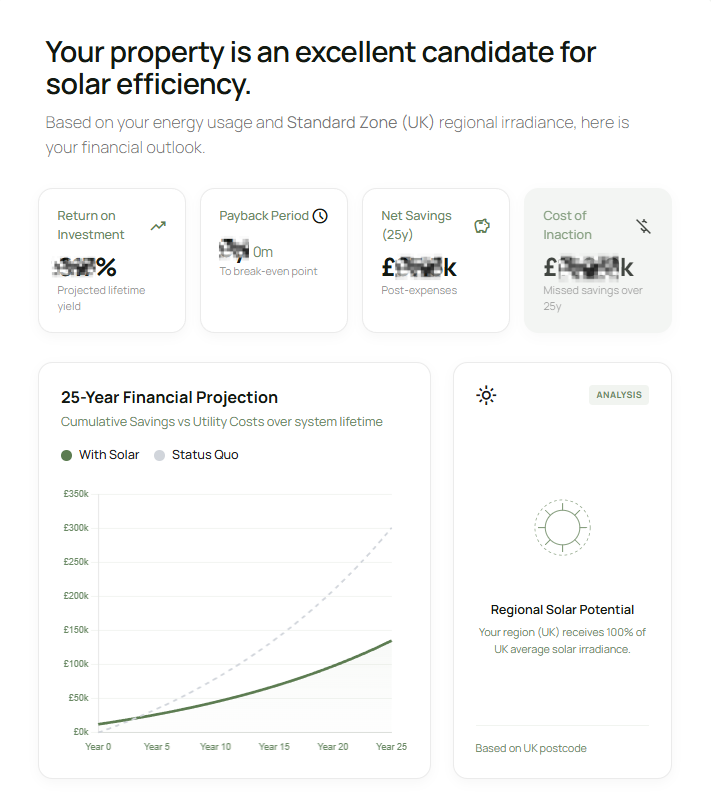The width and height of the screenshot is (711, 805).
Task: Expand the Regional Solar Potential details
Action: 562,609
